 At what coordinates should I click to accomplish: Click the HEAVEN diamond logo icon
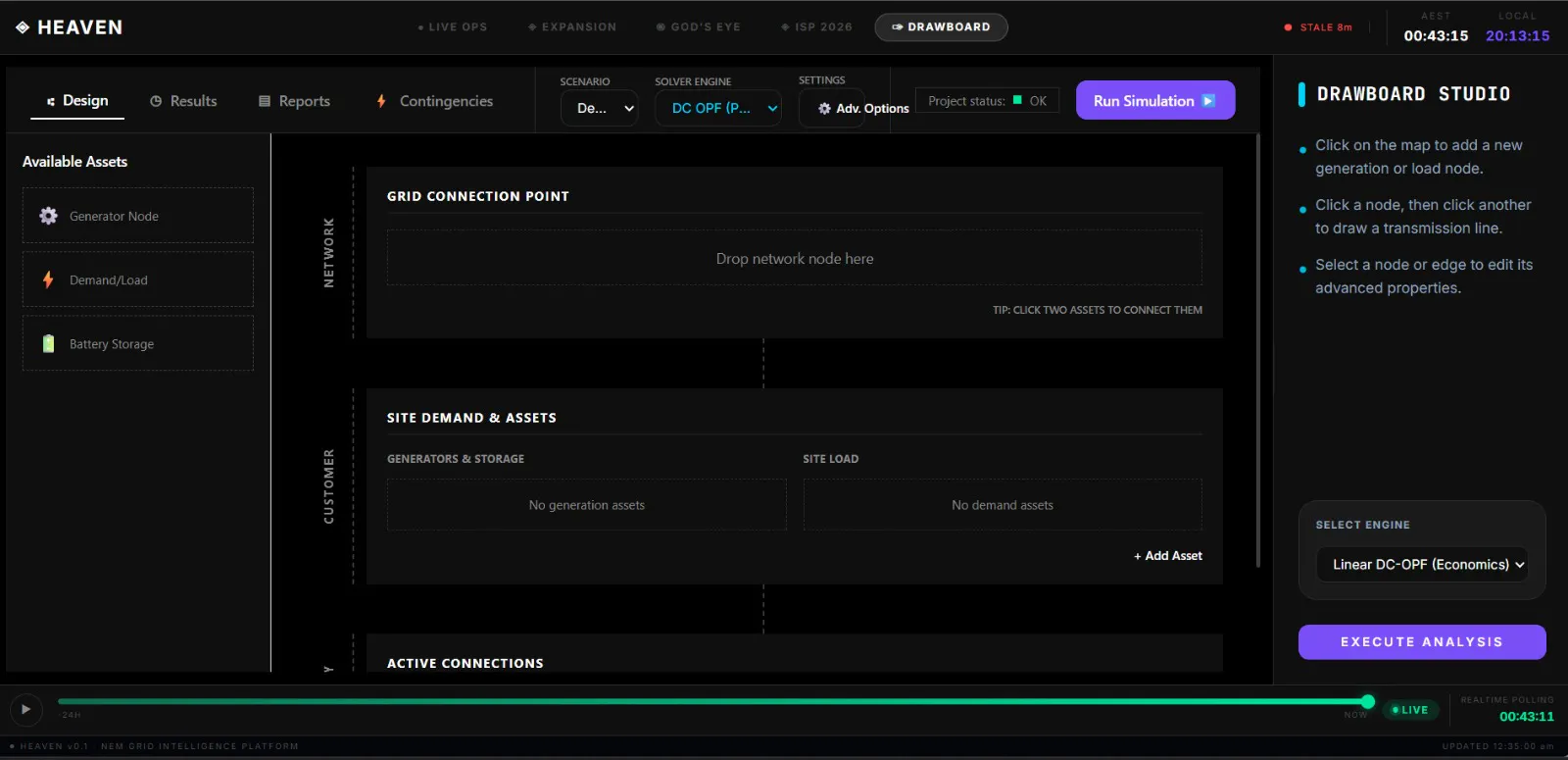coord(23,27)
